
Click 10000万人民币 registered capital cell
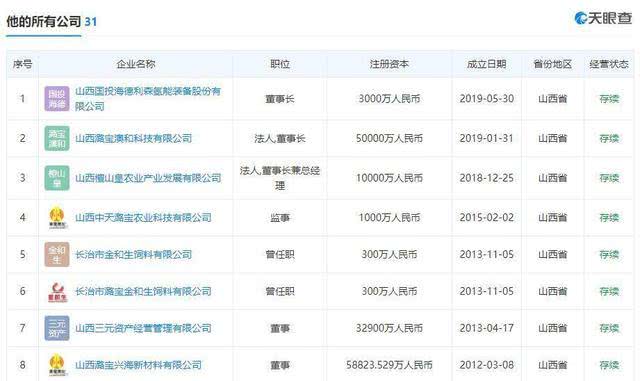pyautogui.click(x=389, y=178)
